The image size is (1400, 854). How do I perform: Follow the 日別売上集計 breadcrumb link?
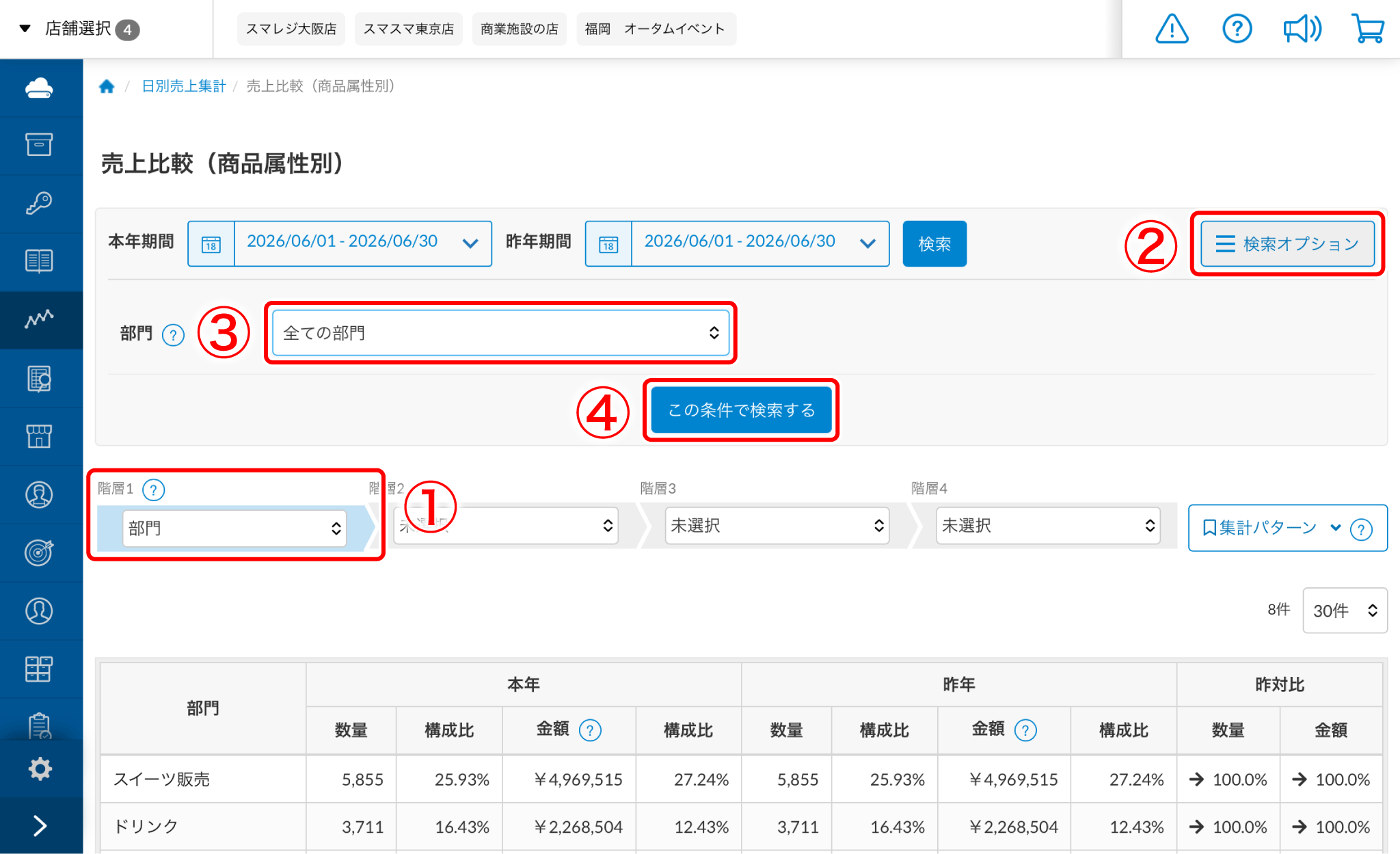184,86
